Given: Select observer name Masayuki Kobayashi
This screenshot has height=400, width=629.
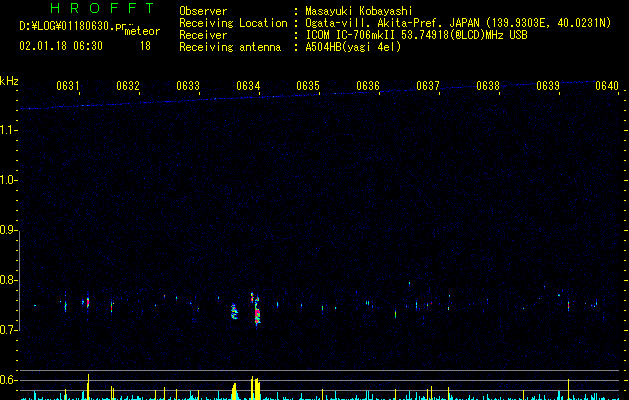Looking at the screenshot, I should point(359,11).
